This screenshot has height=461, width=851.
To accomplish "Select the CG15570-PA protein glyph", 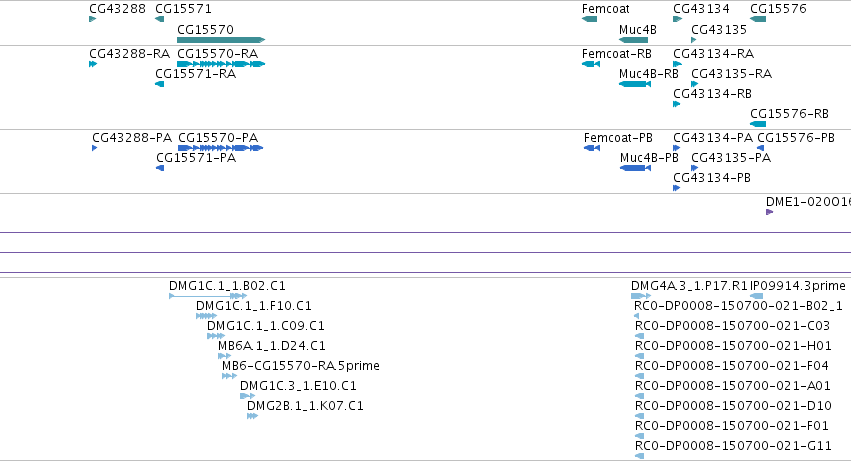I will [220, 148].
